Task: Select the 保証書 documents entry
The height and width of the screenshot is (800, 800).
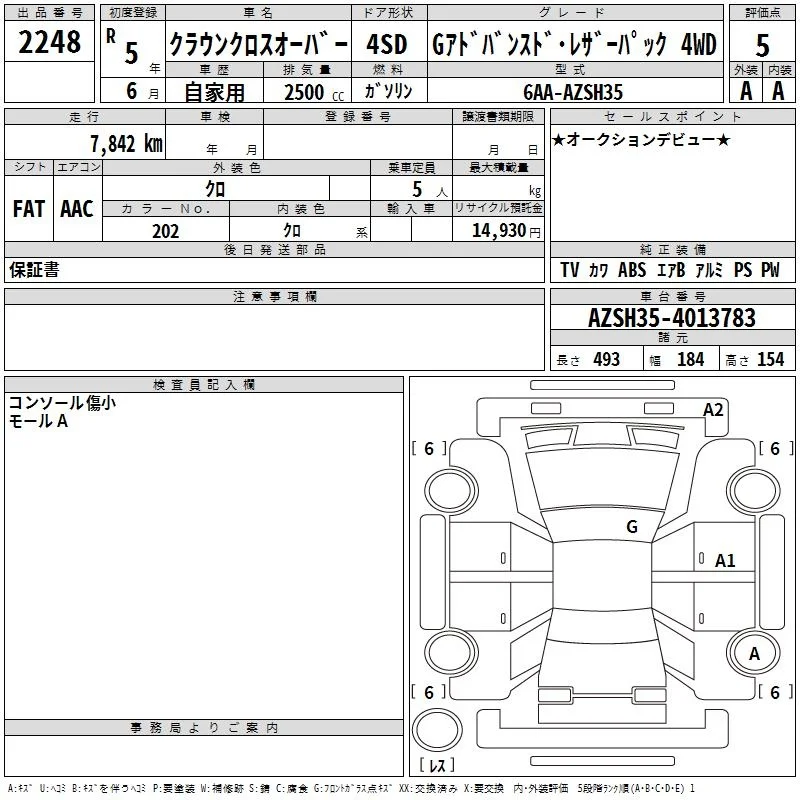Action: pos(34,269)
